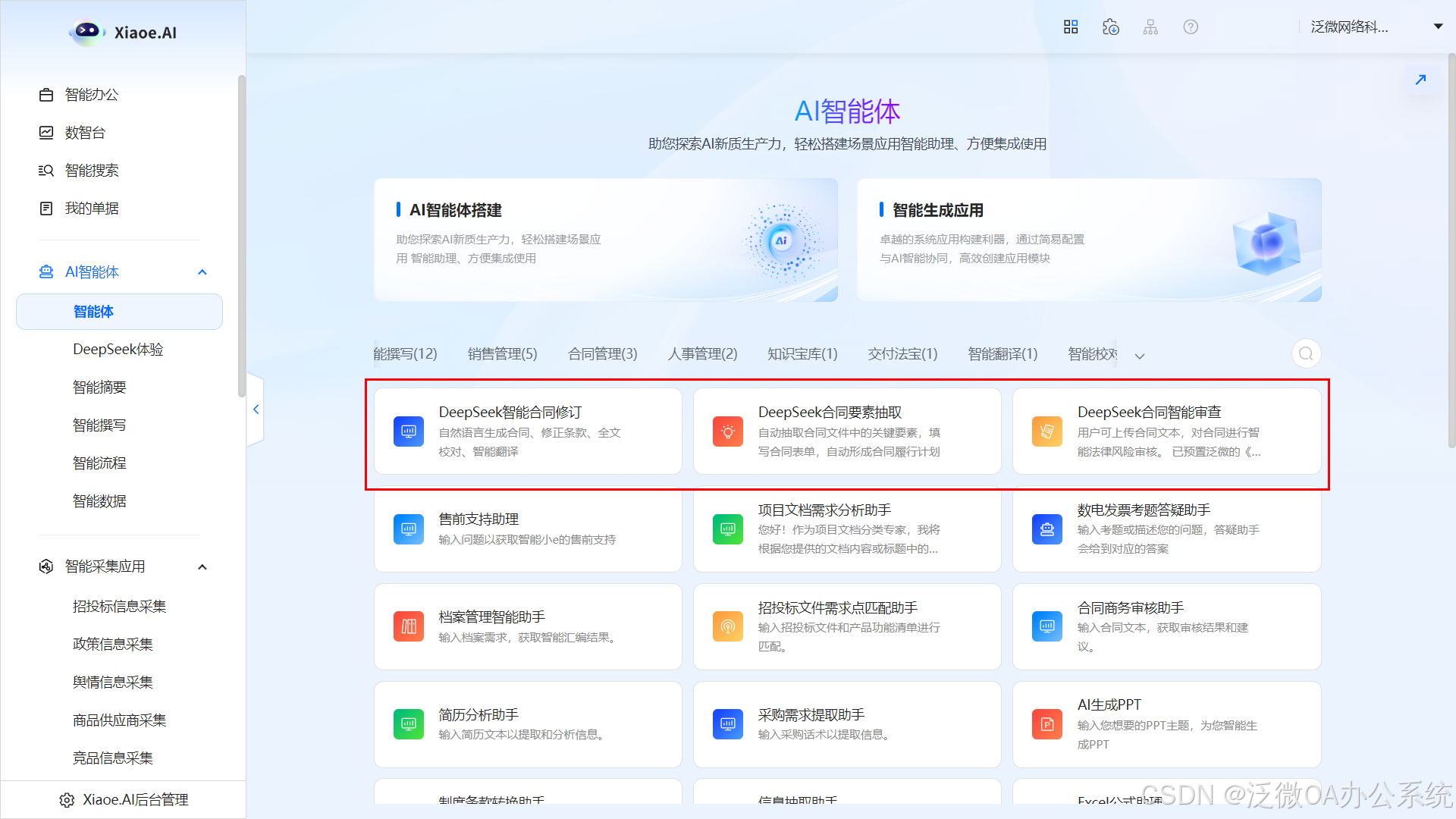Open Xiaoe.AI后台管理 gear settings
1456x819 pixels.
click(x=67, y=800)
